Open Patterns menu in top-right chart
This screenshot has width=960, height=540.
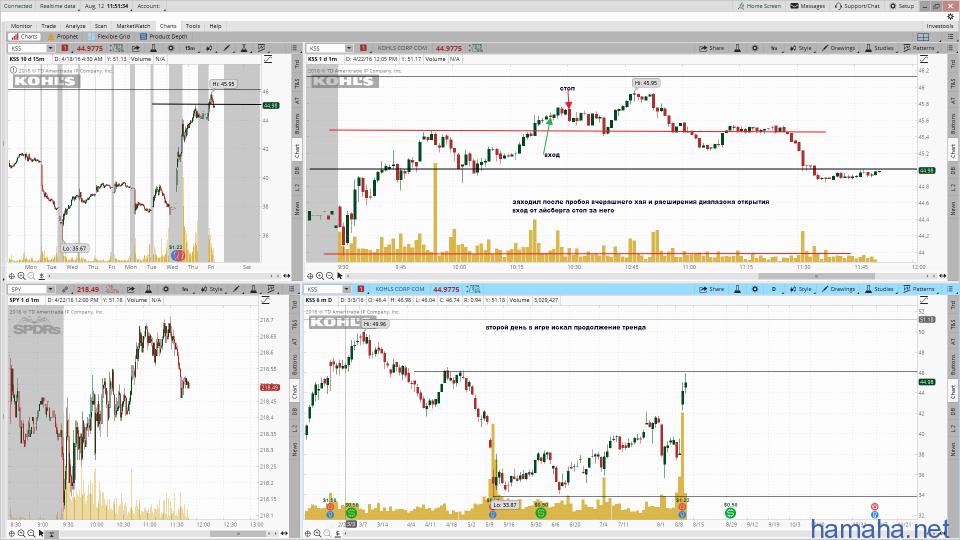pos(918,48)
